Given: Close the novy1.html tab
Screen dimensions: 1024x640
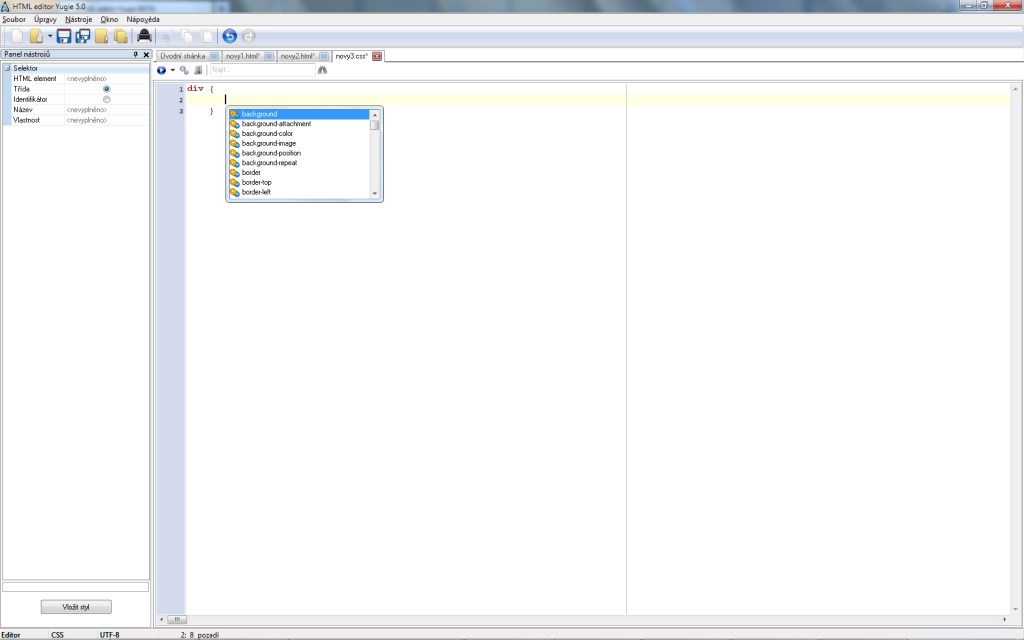Looking at the screenshot, I should (x=269, y=57).
